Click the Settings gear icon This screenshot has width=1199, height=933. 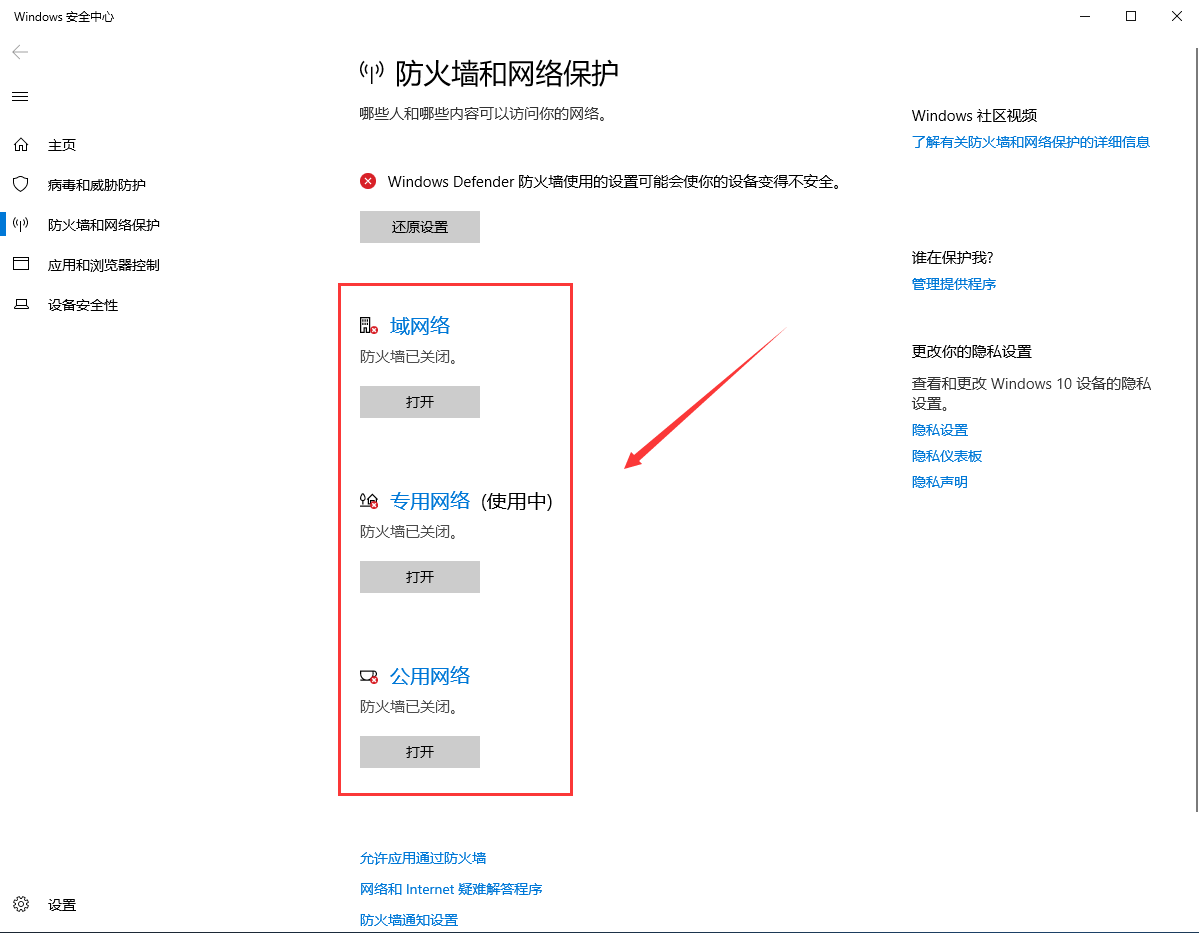[x=20, y=905]
